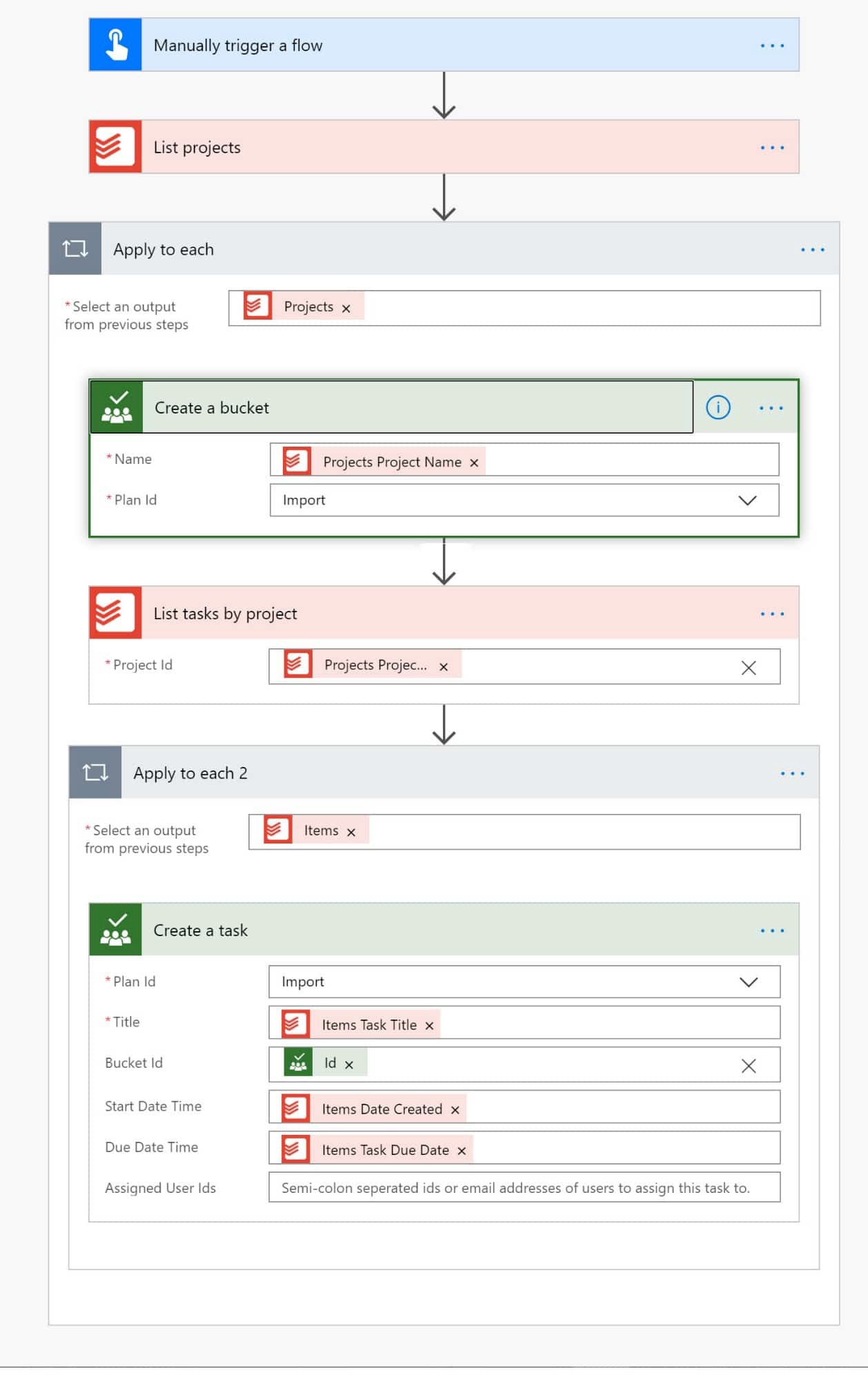Screen dimensions: 868x1391
Task: Click the loop icon on Apply to each
Action: click(75, 249)
